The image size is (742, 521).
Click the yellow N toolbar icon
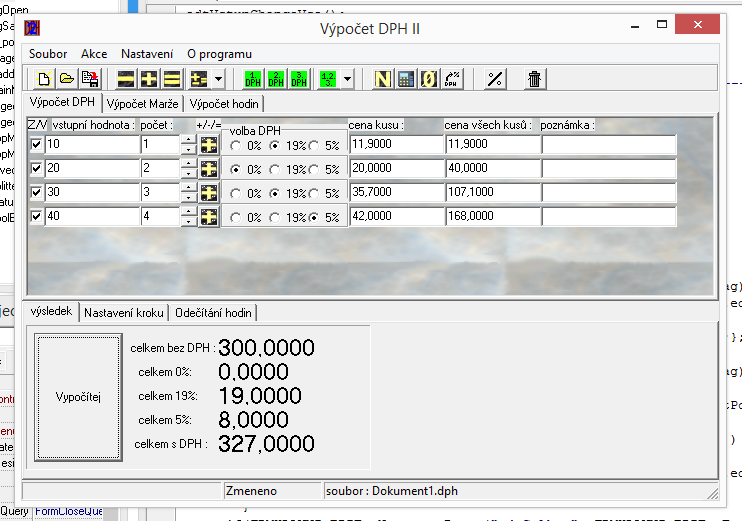(383, 79)
